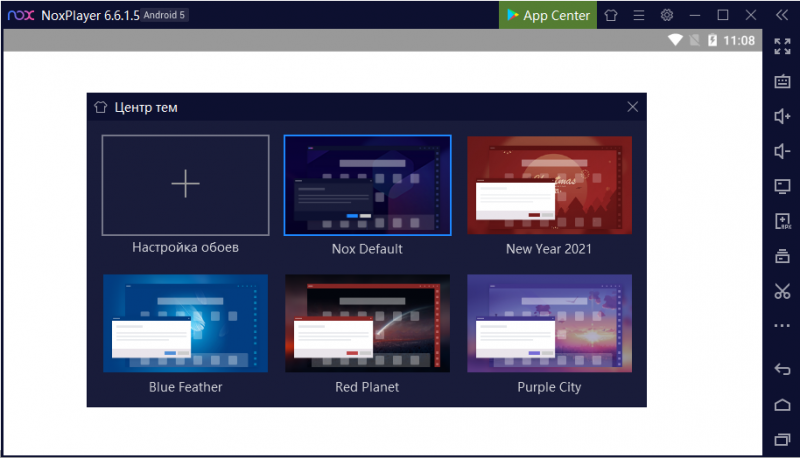This screenshot has height=458, width=800.
Task: Decrease volume using sidebar speaker minus
Action: pos(782,151)
